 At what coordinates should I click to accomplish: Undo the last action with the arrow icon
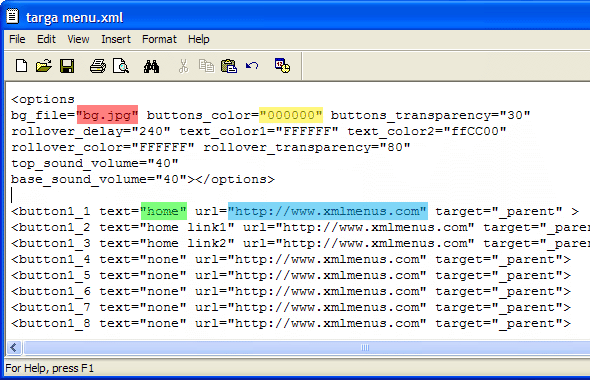pos(252,66)
